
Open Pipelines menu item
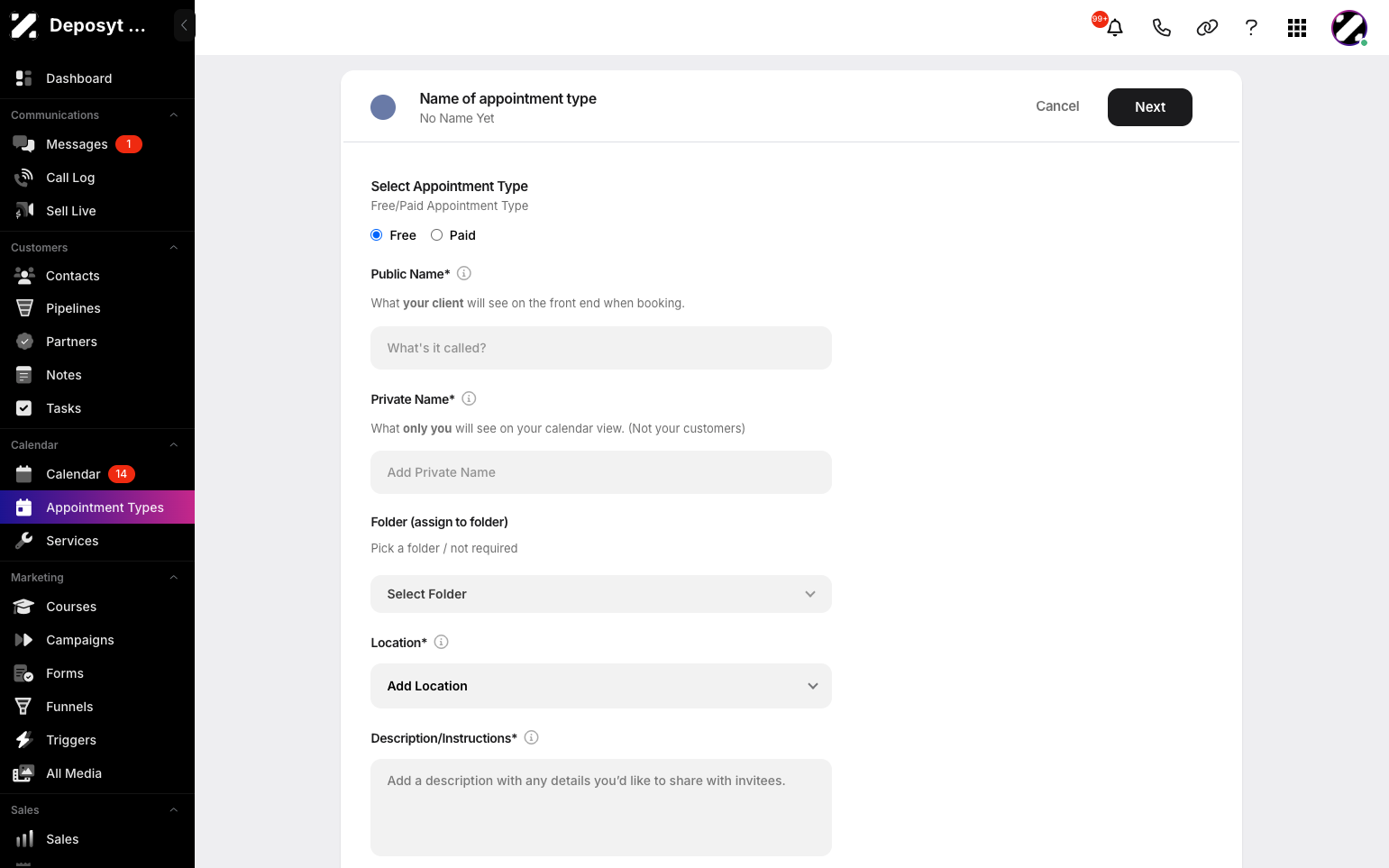[97, 308]
